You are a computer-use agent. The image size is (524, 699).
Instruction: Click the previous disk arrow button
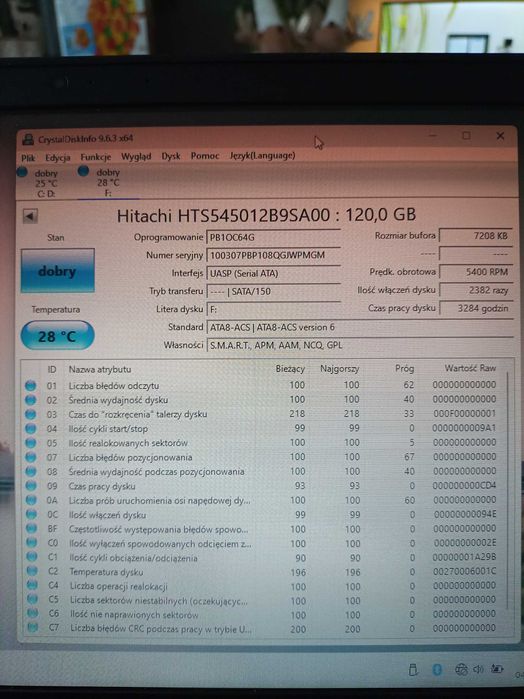pos(30,216)
